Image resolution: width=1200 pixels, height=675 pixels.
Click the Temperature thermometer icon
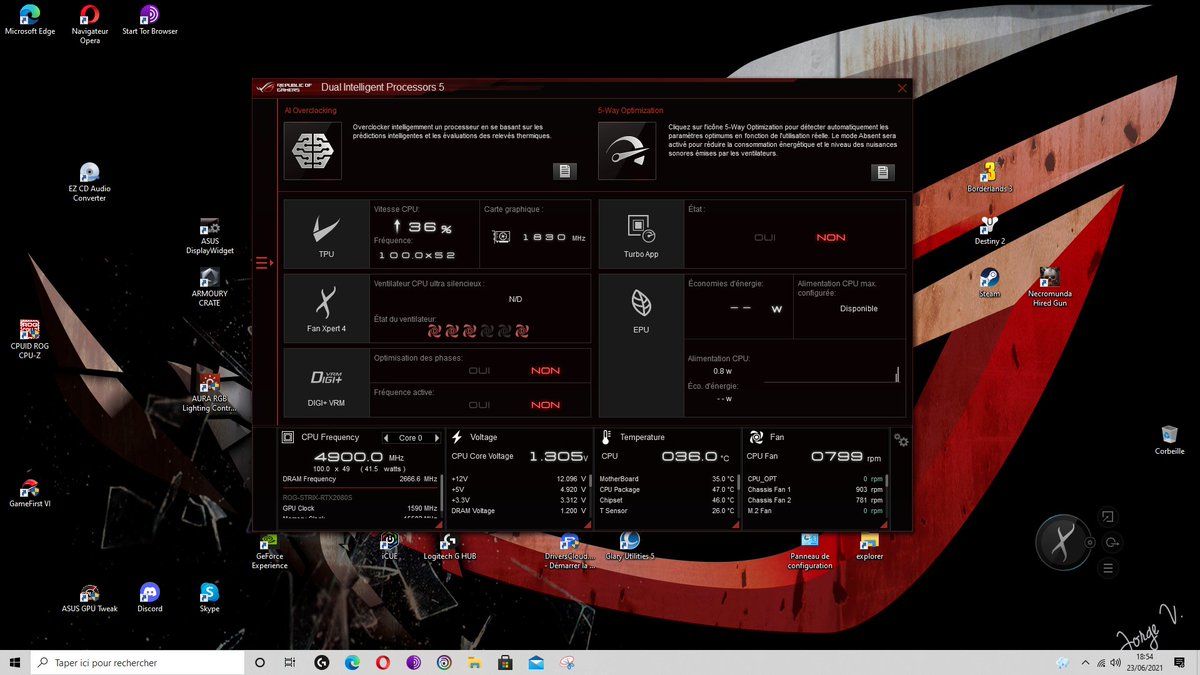(607, 437)
